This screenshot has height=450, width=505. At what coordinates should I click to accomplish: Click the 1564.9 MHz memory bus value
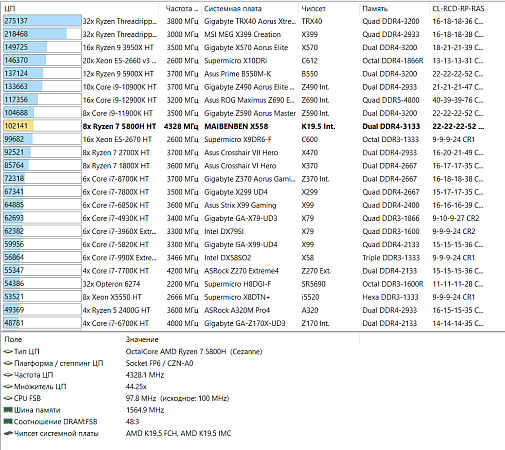click(145, 410)
